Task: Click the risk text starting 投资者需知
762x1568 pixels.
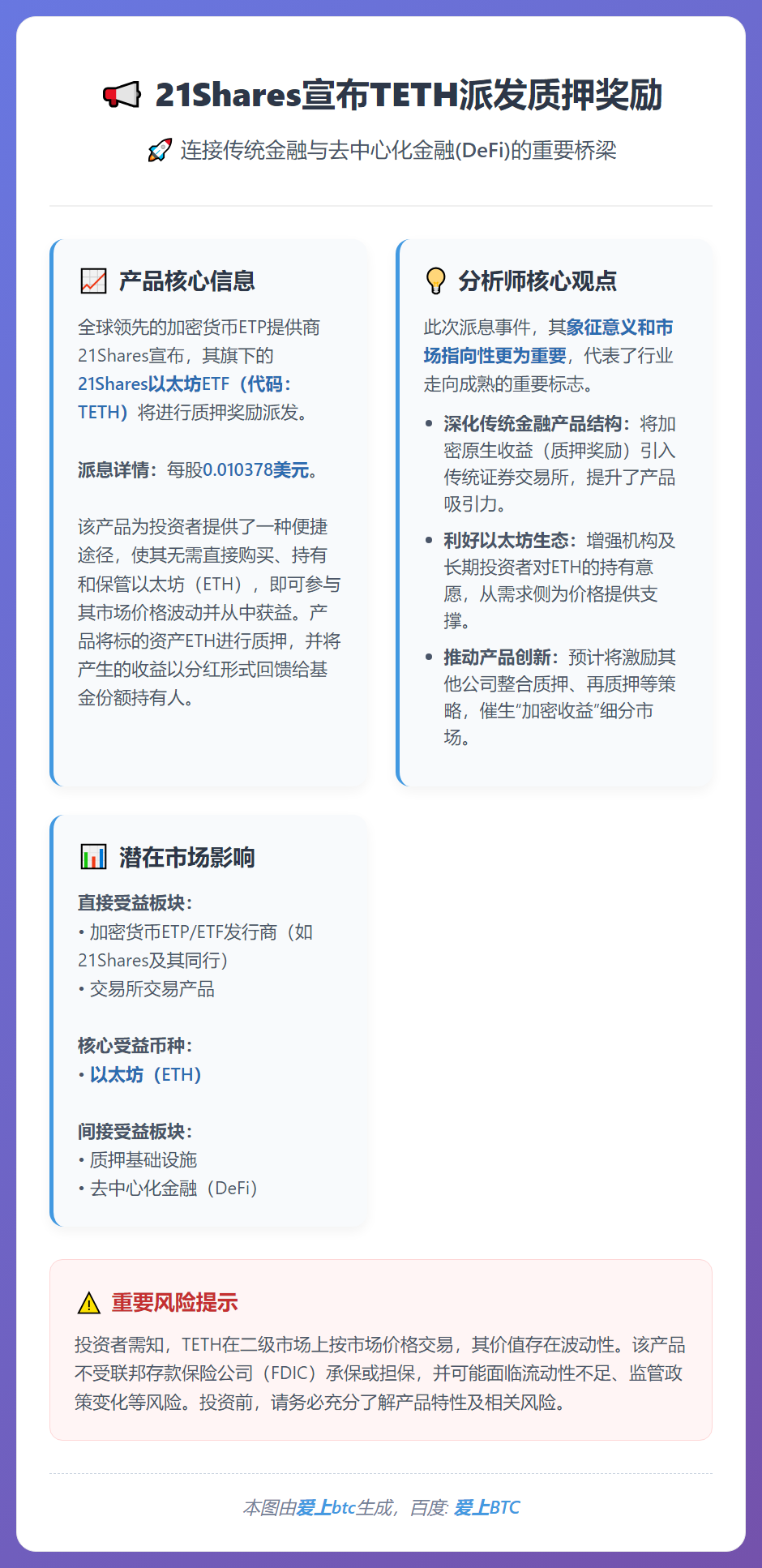Action: click(x=380, y=1373)
